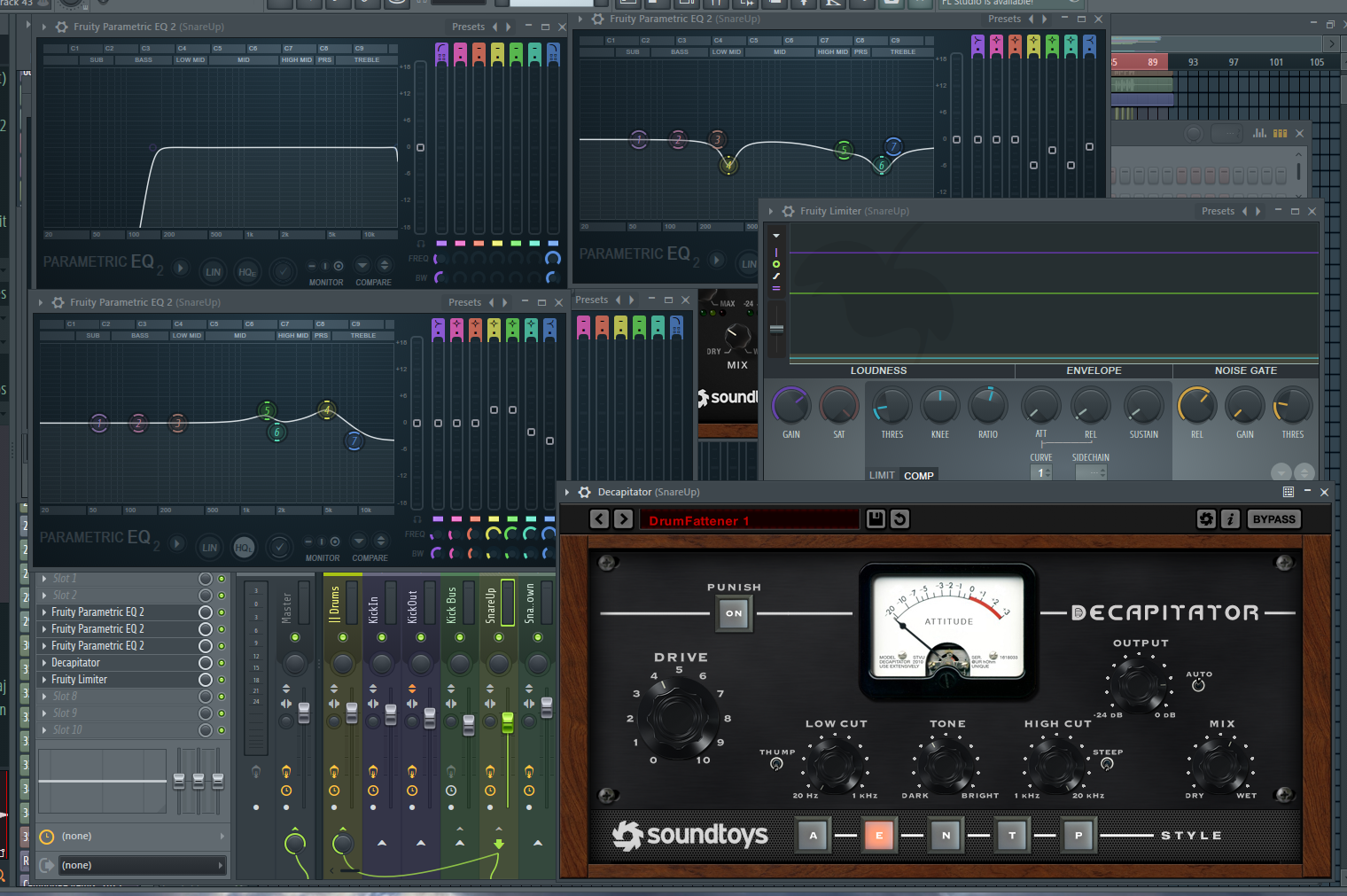Image resolution: width=1347 pixels, height=896 pixels.
Task: Select Decapitator style T button
Action: click(1012, 835)
